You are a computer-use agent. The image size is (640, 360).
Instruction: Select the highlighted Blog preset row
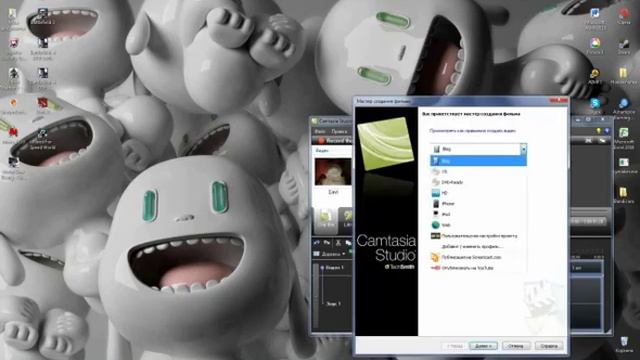click(478, 161)
